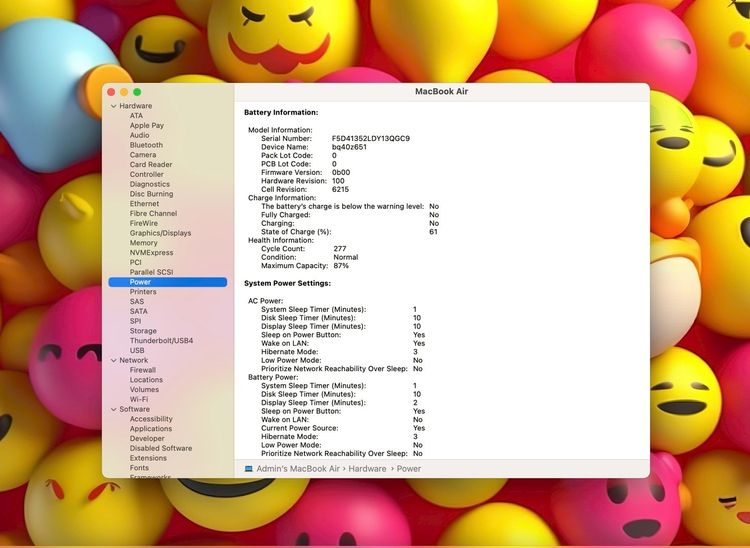
Task: Collapse the Software section chevron
Action: [x=114, y=409]
